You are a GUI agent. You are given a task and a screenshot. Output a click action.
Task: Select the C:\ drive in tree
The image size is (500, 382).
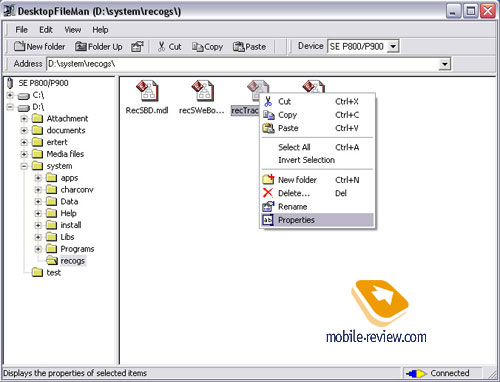click(38, 95)
